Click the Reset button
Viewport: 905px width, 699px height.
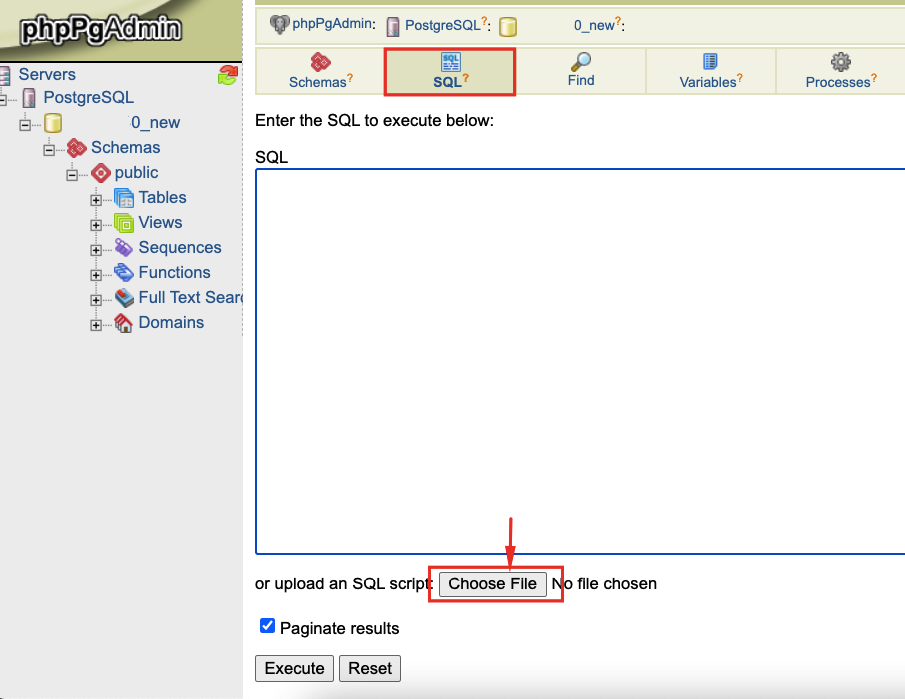click(x=370, y=668)
